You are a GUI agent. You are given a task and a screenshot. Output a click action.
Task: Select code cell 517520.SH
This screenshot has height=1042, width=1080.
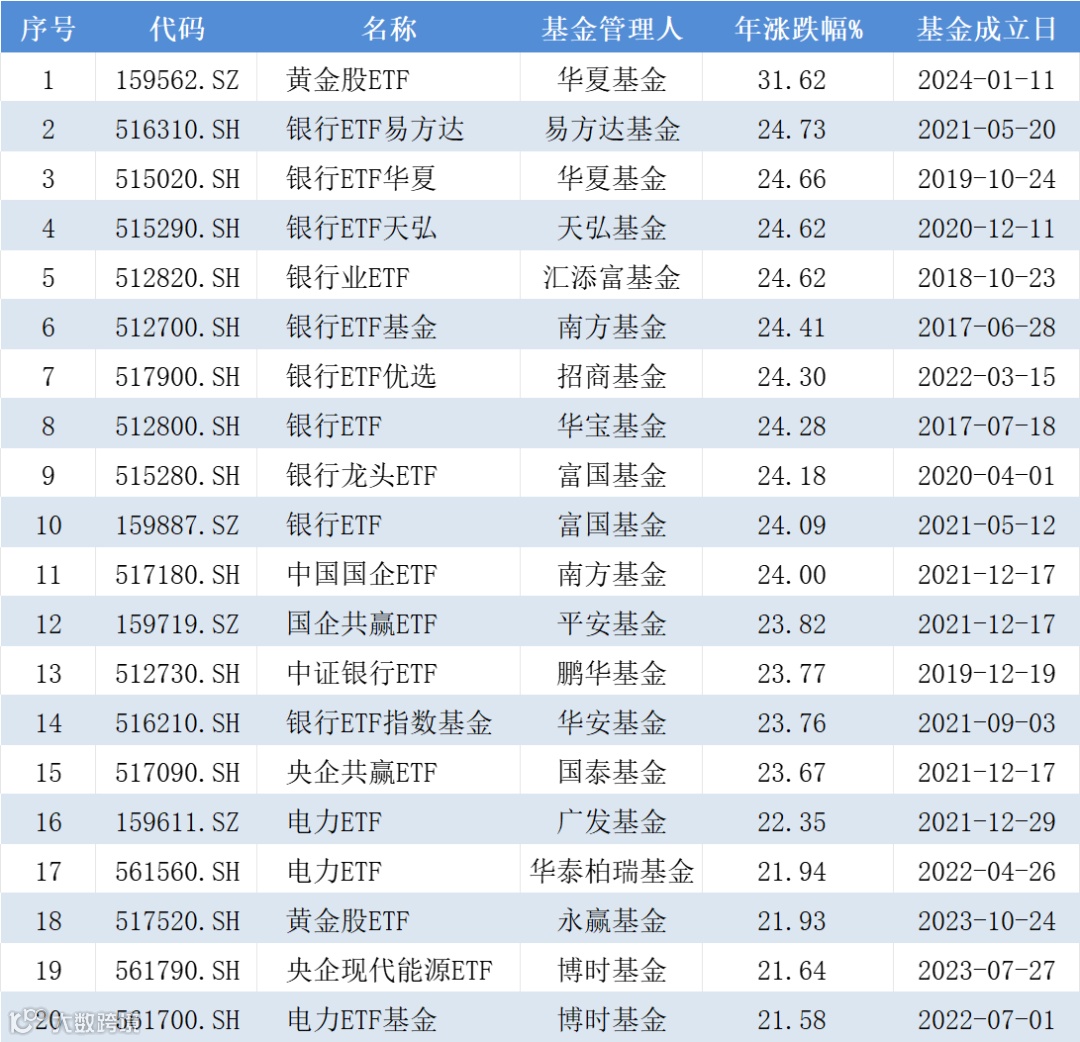177,921
